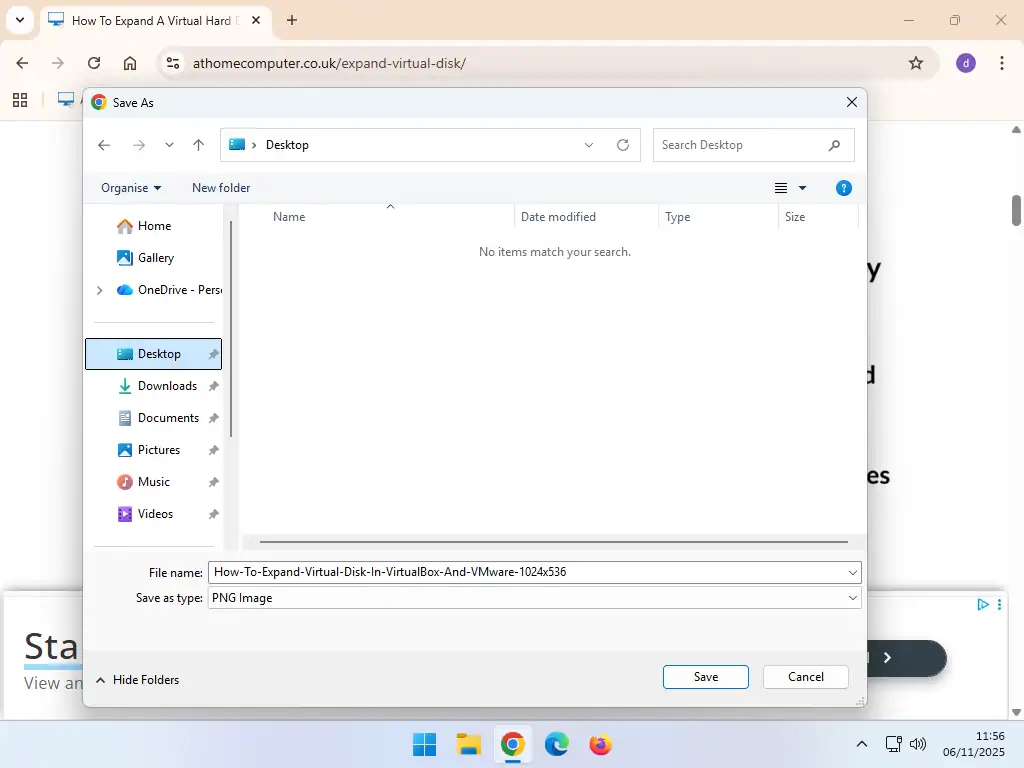Refresh the Desktop folder view
1024x768 pixels.
[x=622, y=144]
